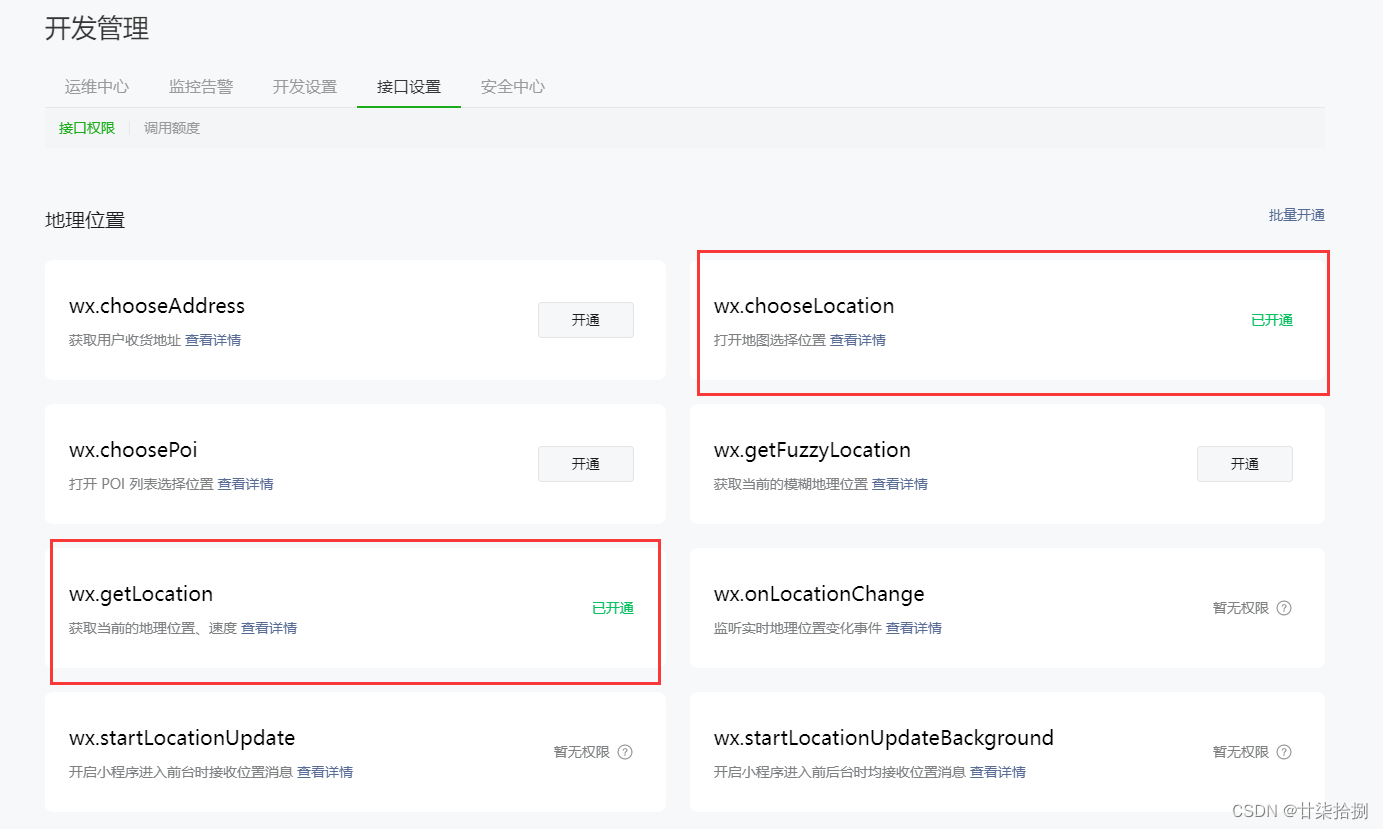Open 查看详情 link under wx.getFuzzyLocation

pyautogui.click(x=900, y=484)
